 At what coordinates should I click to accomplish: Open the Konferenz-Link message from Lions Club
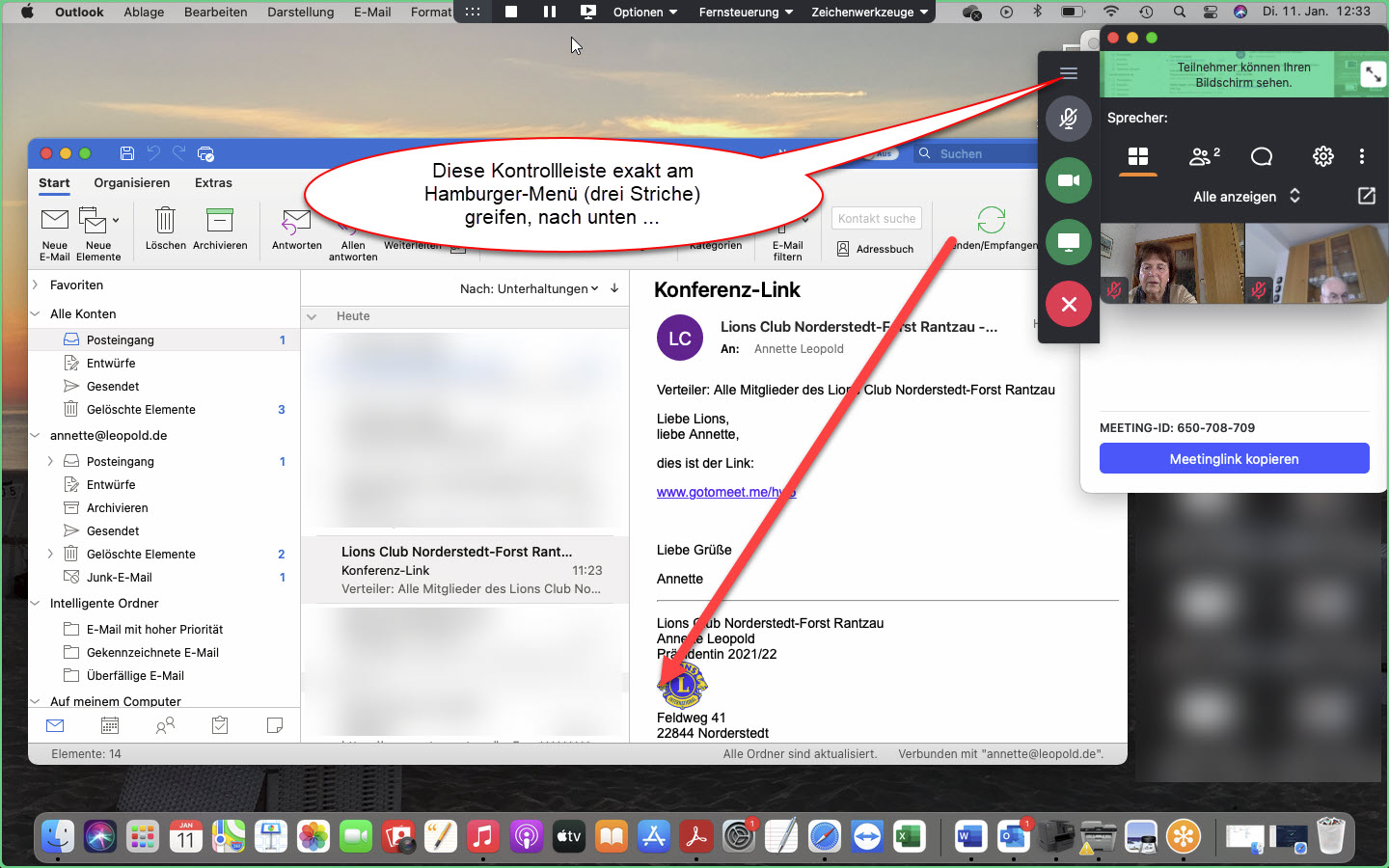(465, 570)
